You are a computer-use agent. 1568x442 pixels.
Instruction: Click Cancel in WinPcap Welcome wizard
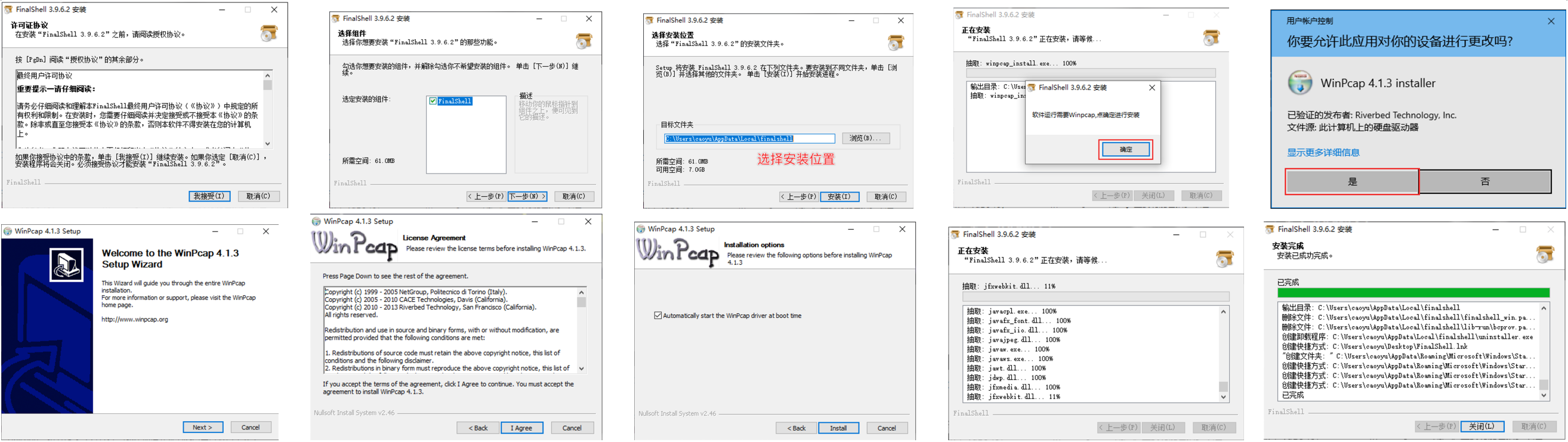(x=251, y=428)
